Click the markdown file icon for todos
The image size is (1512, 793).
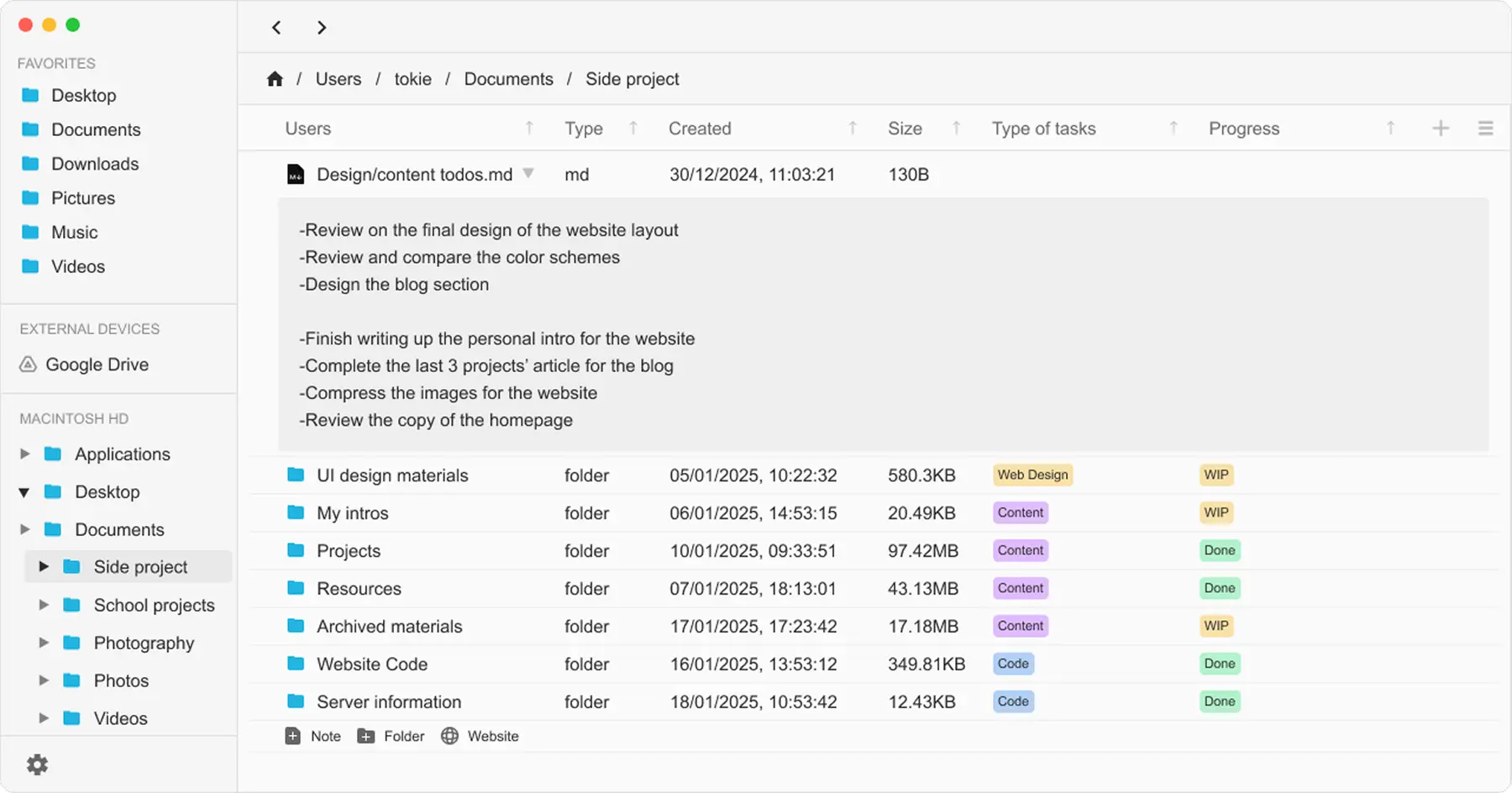pos(296,175)
